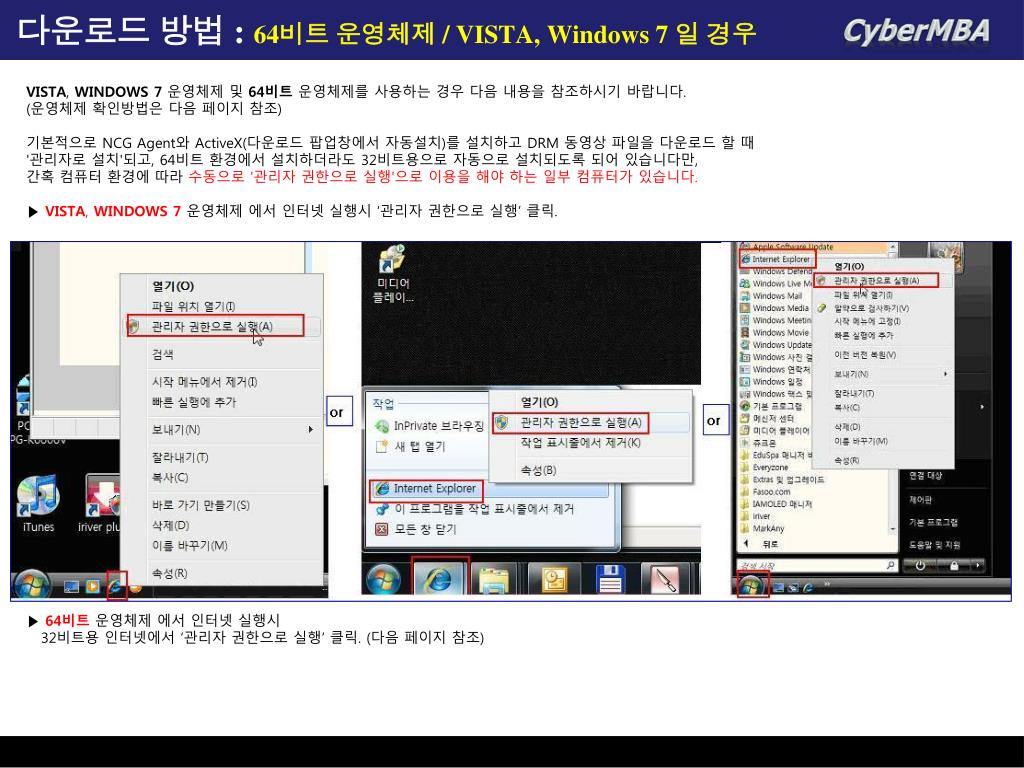Screen dimensions: 1024x768
Task: Click the knife icon in Windows 7 taskbar
Action: [664, 579]
